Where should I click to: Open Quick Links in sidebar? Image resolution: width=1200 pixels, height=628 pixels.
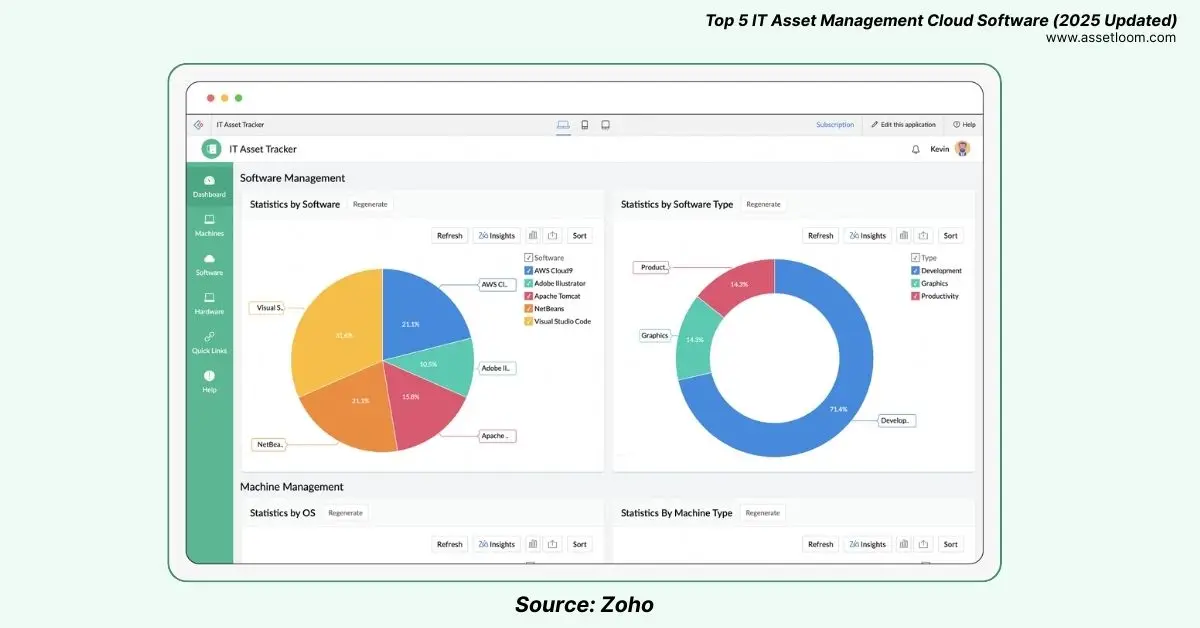click(x=209, y=342)
